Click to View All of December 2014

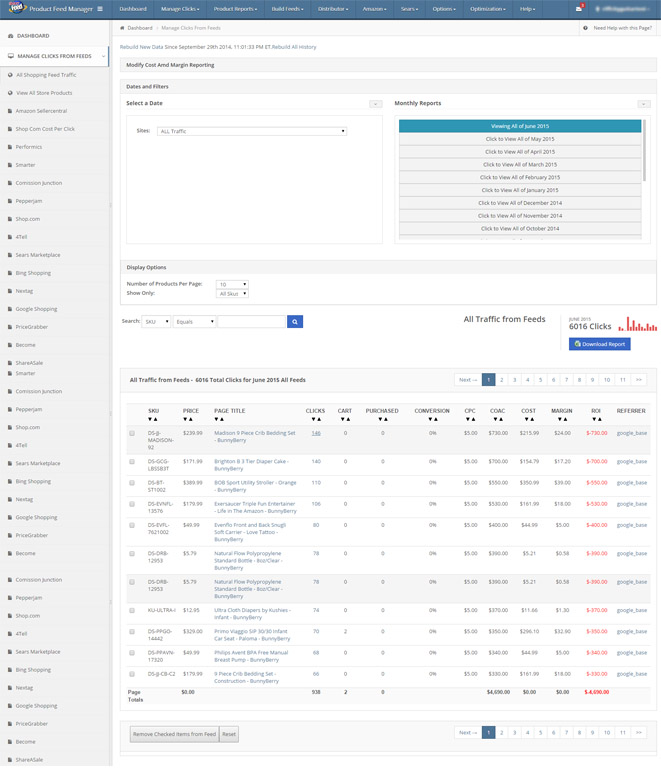tap(520, 203)
